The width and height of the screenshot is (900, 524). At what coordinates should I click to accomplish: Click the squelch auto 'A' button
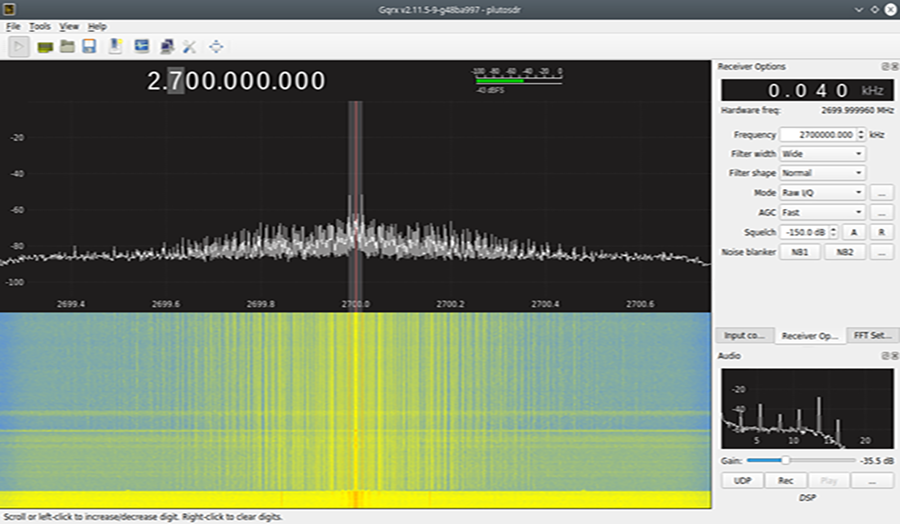pyautogui.click(x=854, y=232)
